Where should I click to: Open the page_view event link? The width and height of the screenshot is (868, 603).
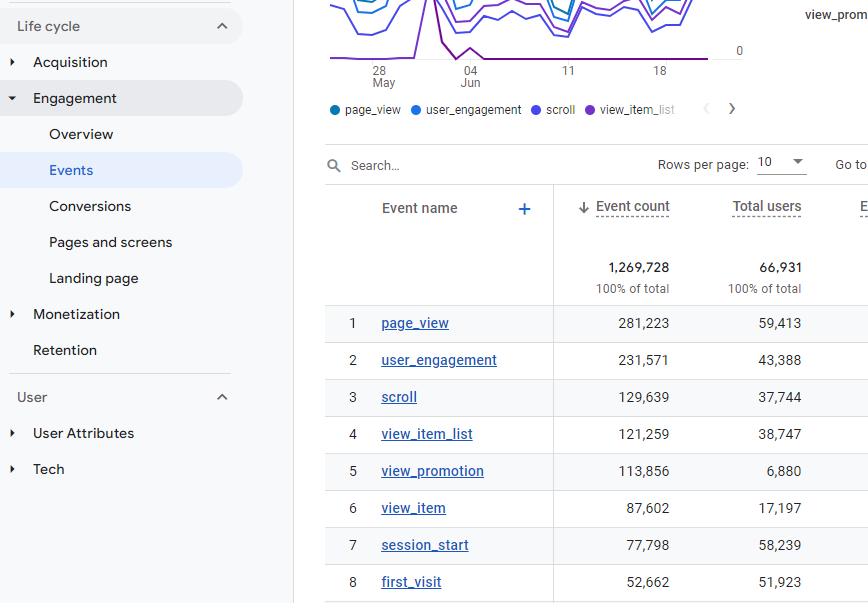[415, 323]
